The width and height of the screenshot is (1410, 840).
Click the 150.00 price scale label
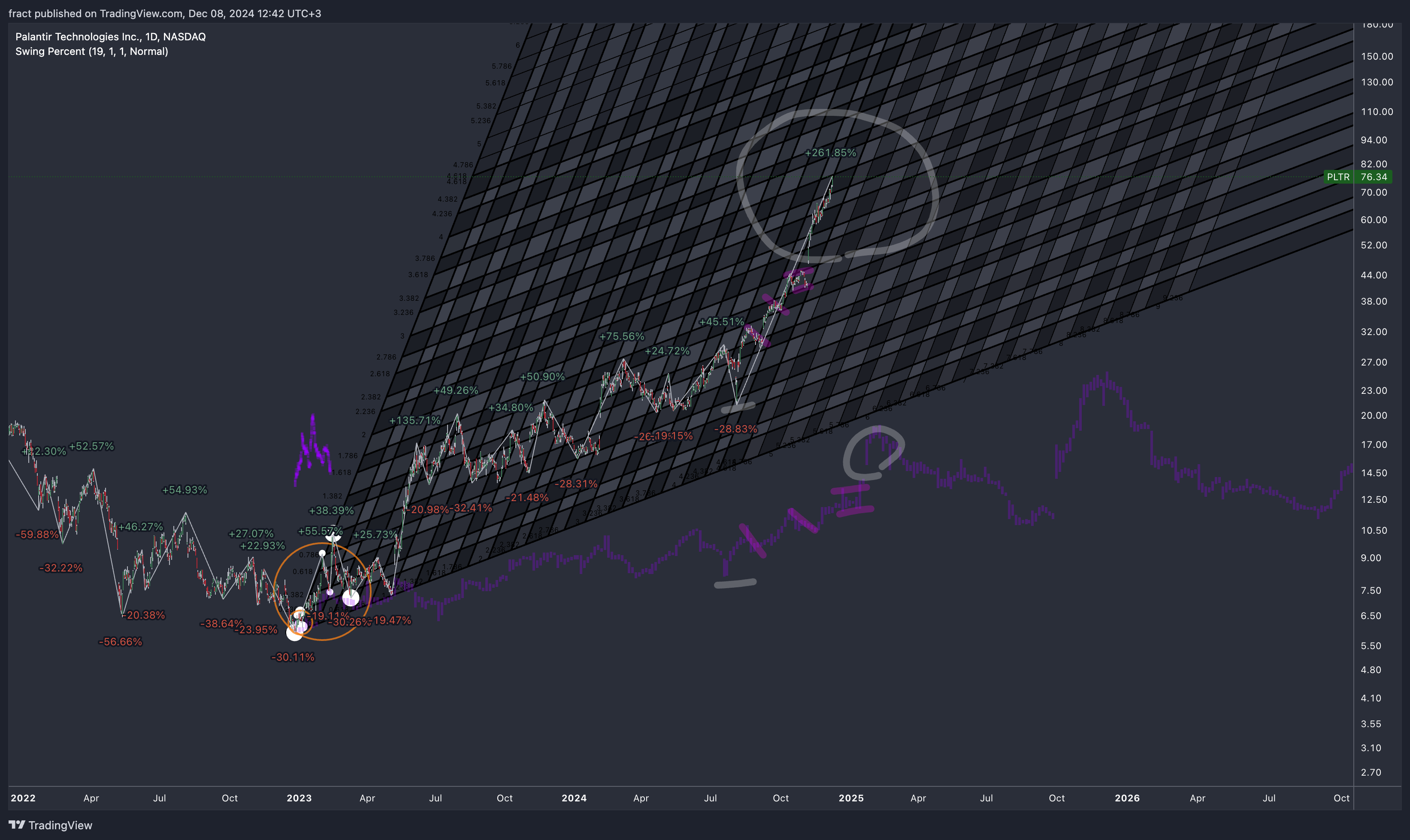click(1377, 57)
